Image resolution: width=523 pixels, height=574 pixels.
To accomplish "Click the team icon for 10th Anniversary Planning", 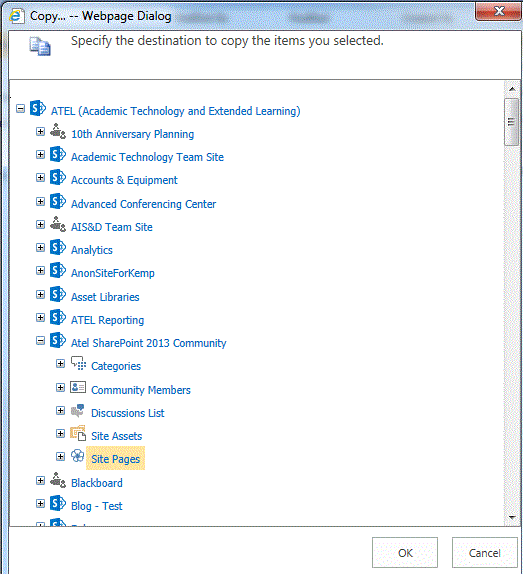I will tap(58, 131).
